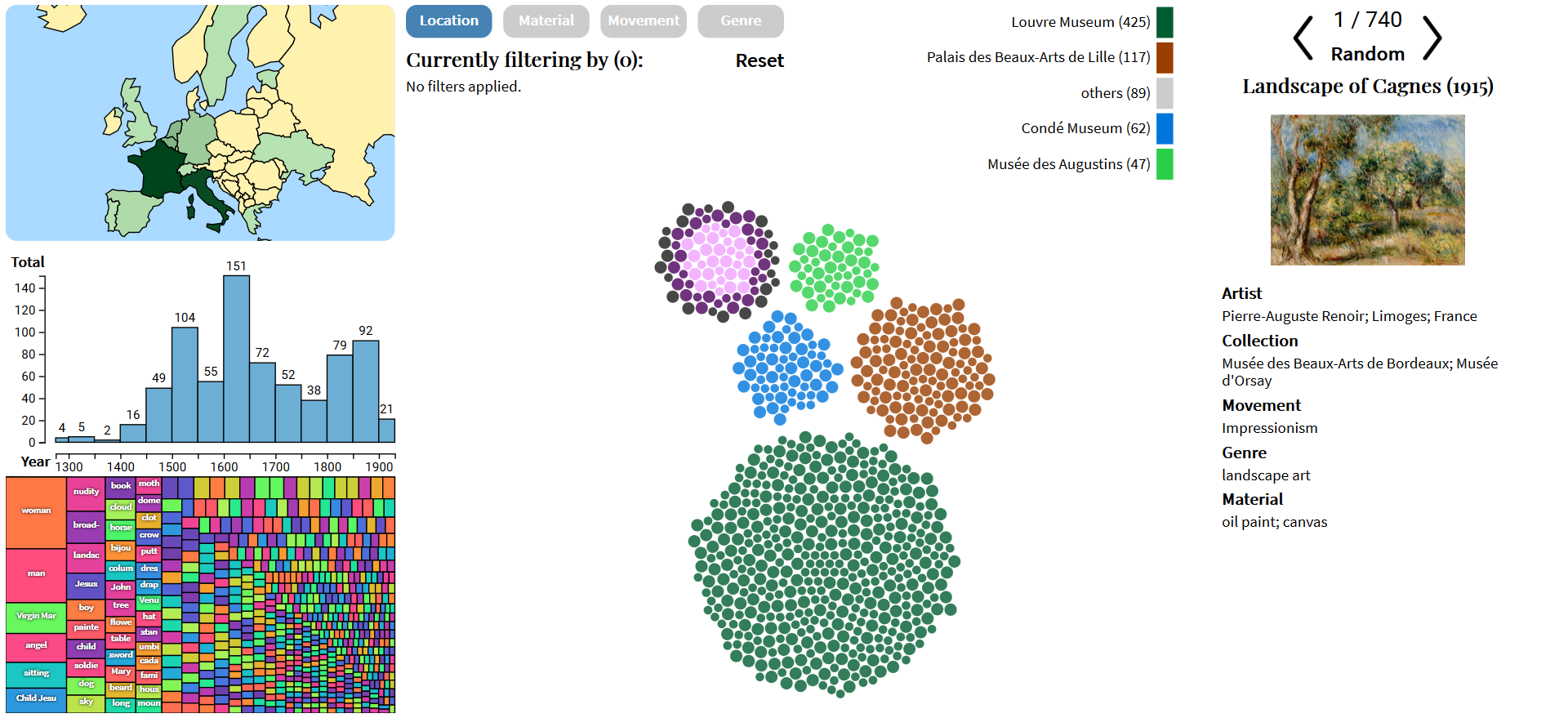This screenshot has height=718, width=1568.
Task: Click the Reset filters button
Action: tap(759, 60)
